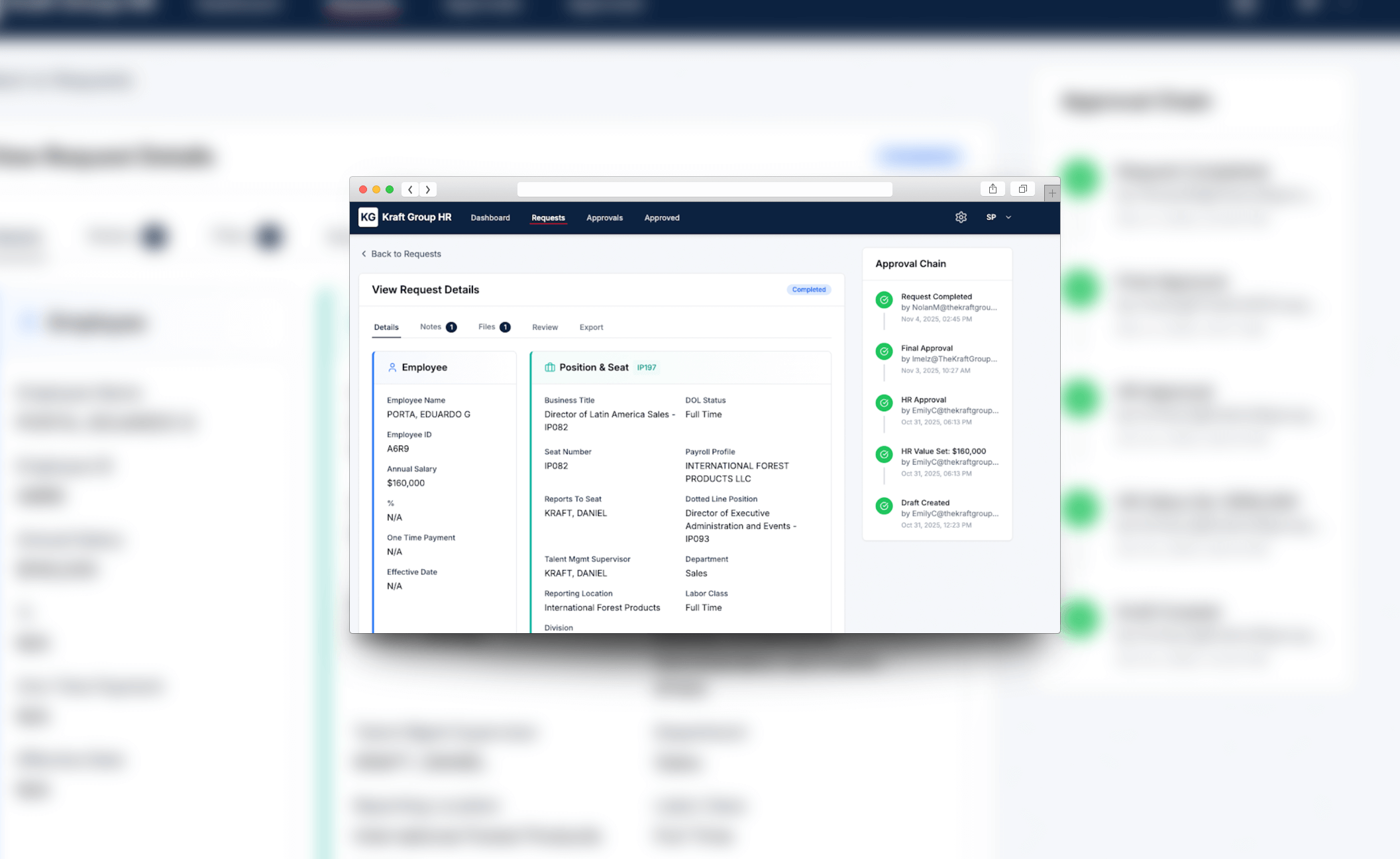The width and height of the screenshot is (1400, 859).
Task: Go back with browser back arrow
Action: pyautogui.click(x=410, y=189)
